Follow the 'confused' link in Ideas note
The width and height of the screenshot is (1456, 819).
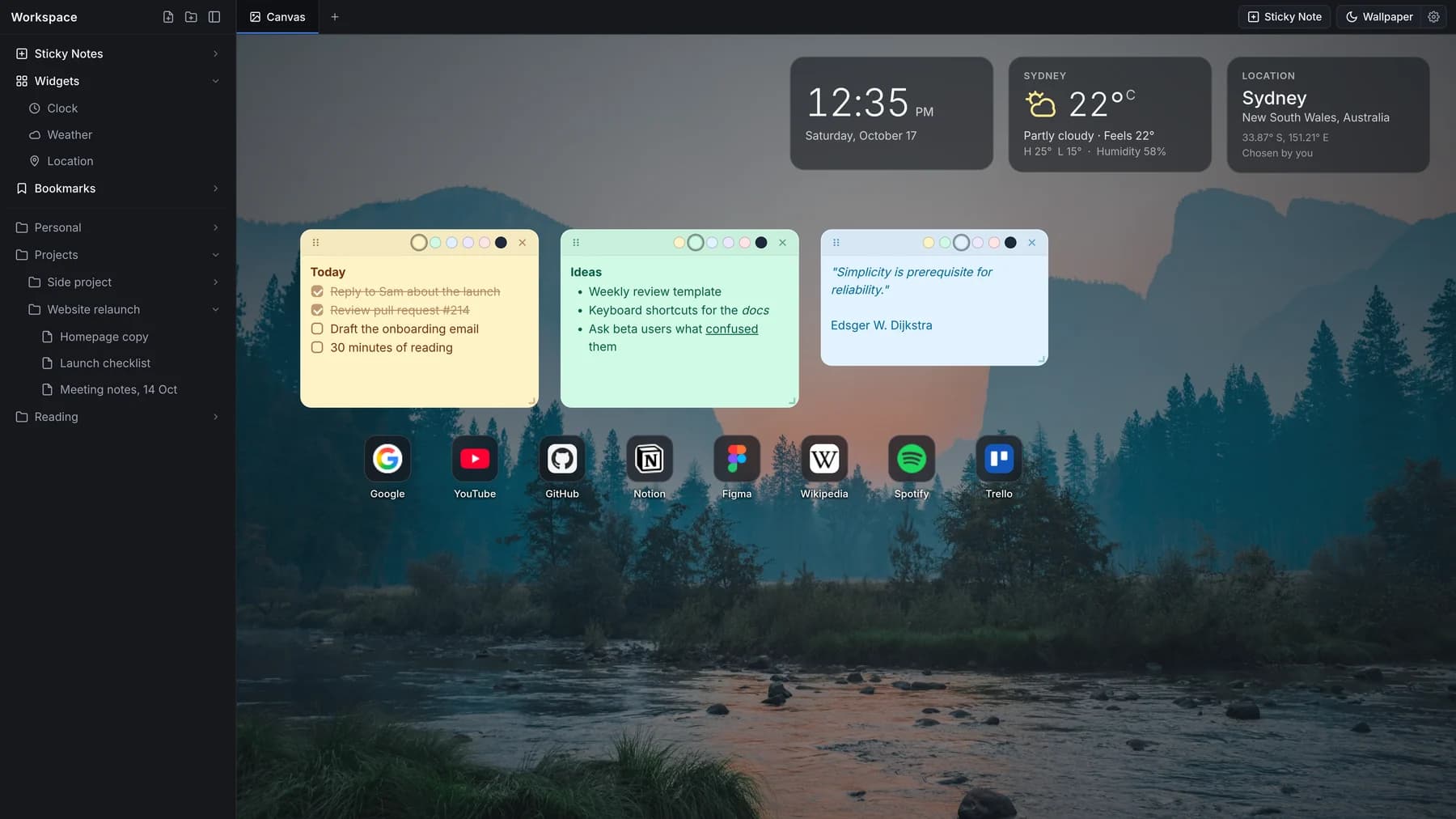pos(731,329)
